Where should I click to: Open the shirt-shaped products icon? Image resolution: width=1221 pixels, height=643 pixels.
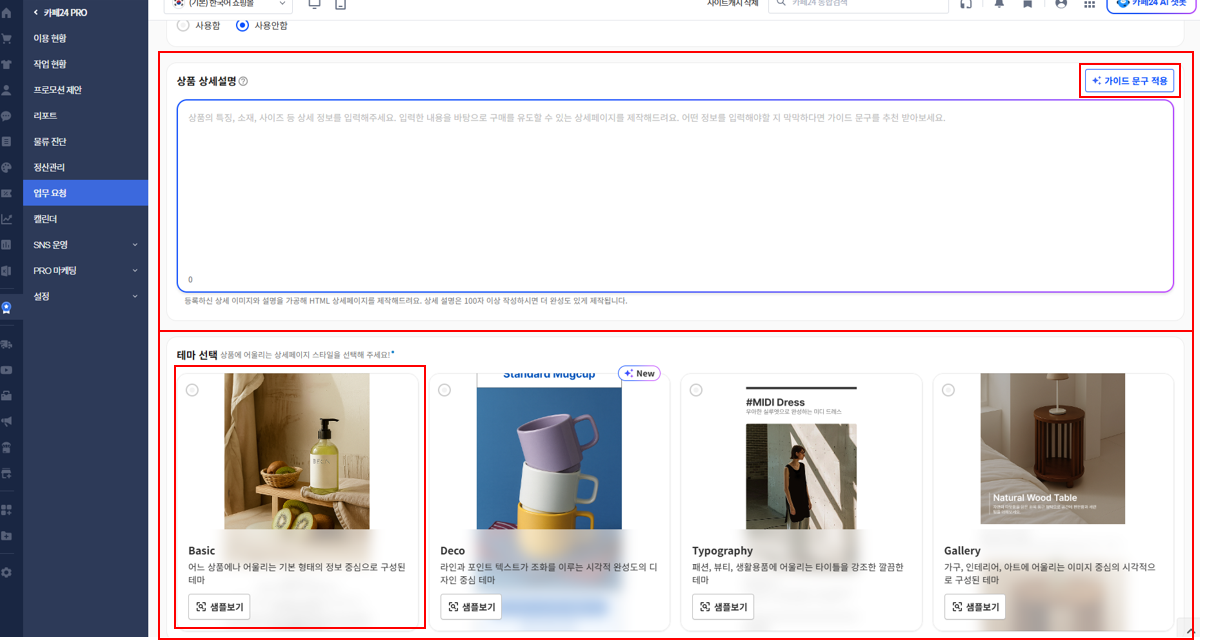click(7, 64)
